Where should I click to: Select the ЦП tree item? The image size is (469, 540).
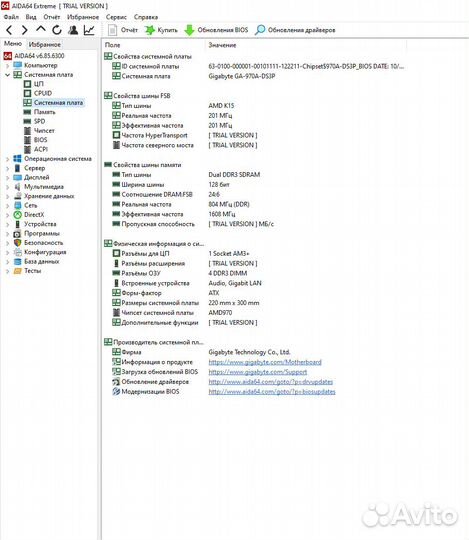coord(34,84)
